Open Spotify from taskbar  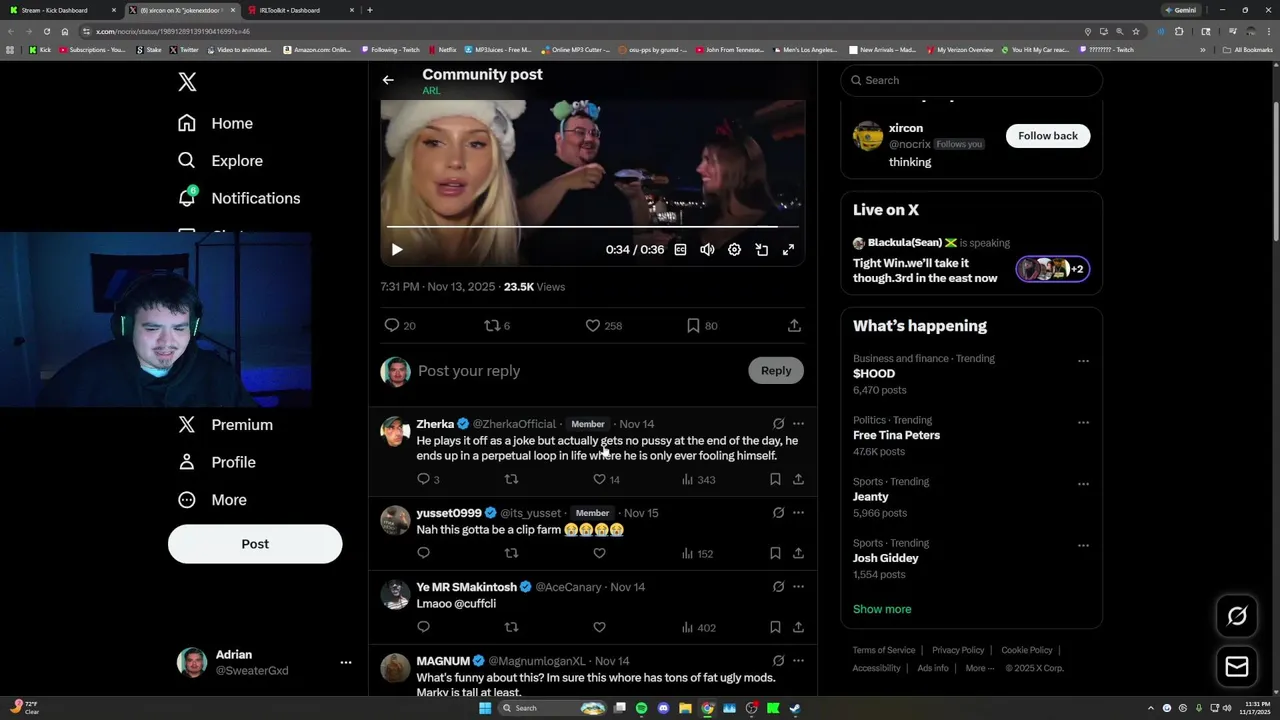tap(641, 708)
